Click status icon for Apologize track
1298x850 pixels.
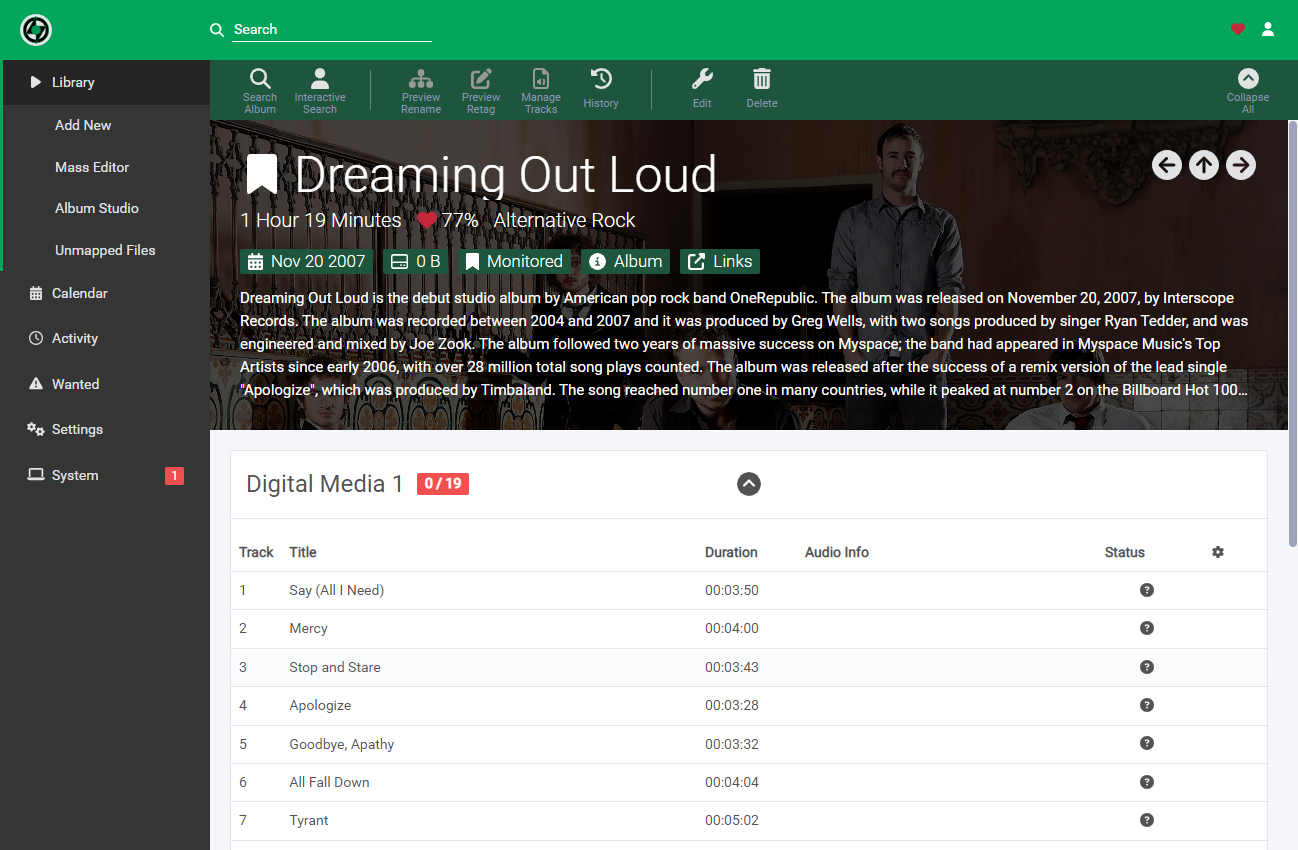[x=1147, y=705]
